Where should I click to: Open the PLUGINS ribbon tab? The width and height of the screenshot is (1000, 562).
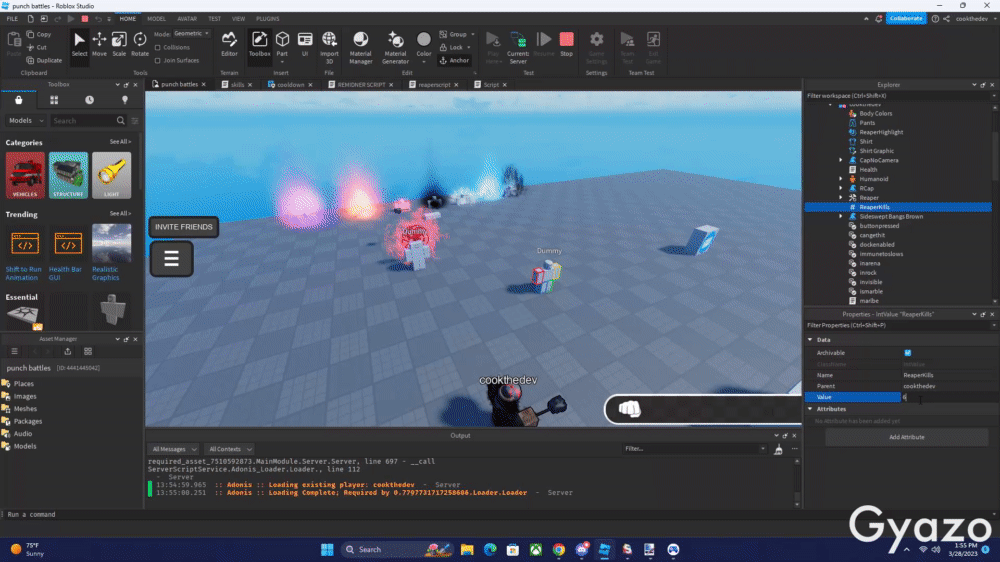pyautogui.click(x=267, y=19)
